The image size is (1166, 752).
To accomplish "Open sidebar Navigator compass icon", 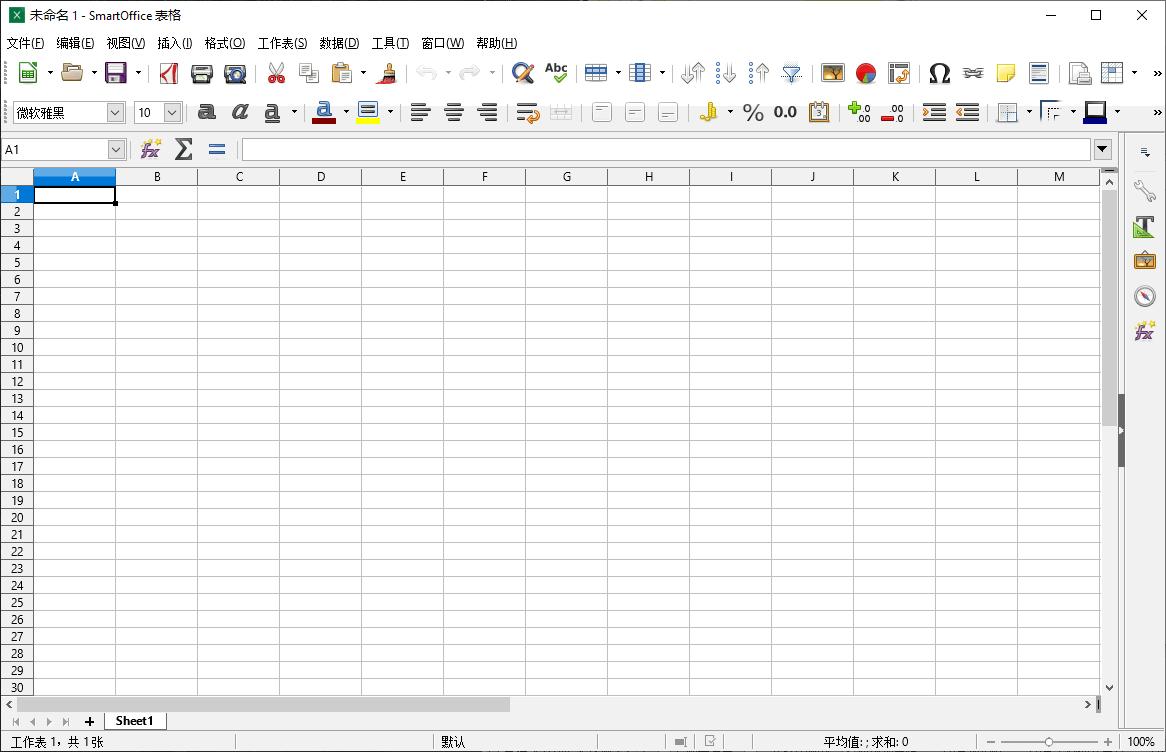I will coord(1144,296).
